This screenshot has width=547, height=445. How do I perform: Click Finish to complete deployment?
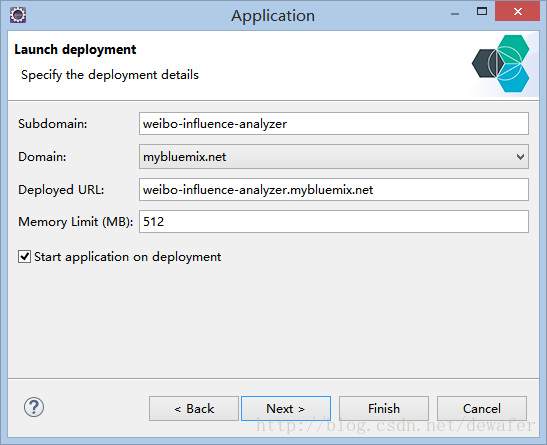pos(384,408)
